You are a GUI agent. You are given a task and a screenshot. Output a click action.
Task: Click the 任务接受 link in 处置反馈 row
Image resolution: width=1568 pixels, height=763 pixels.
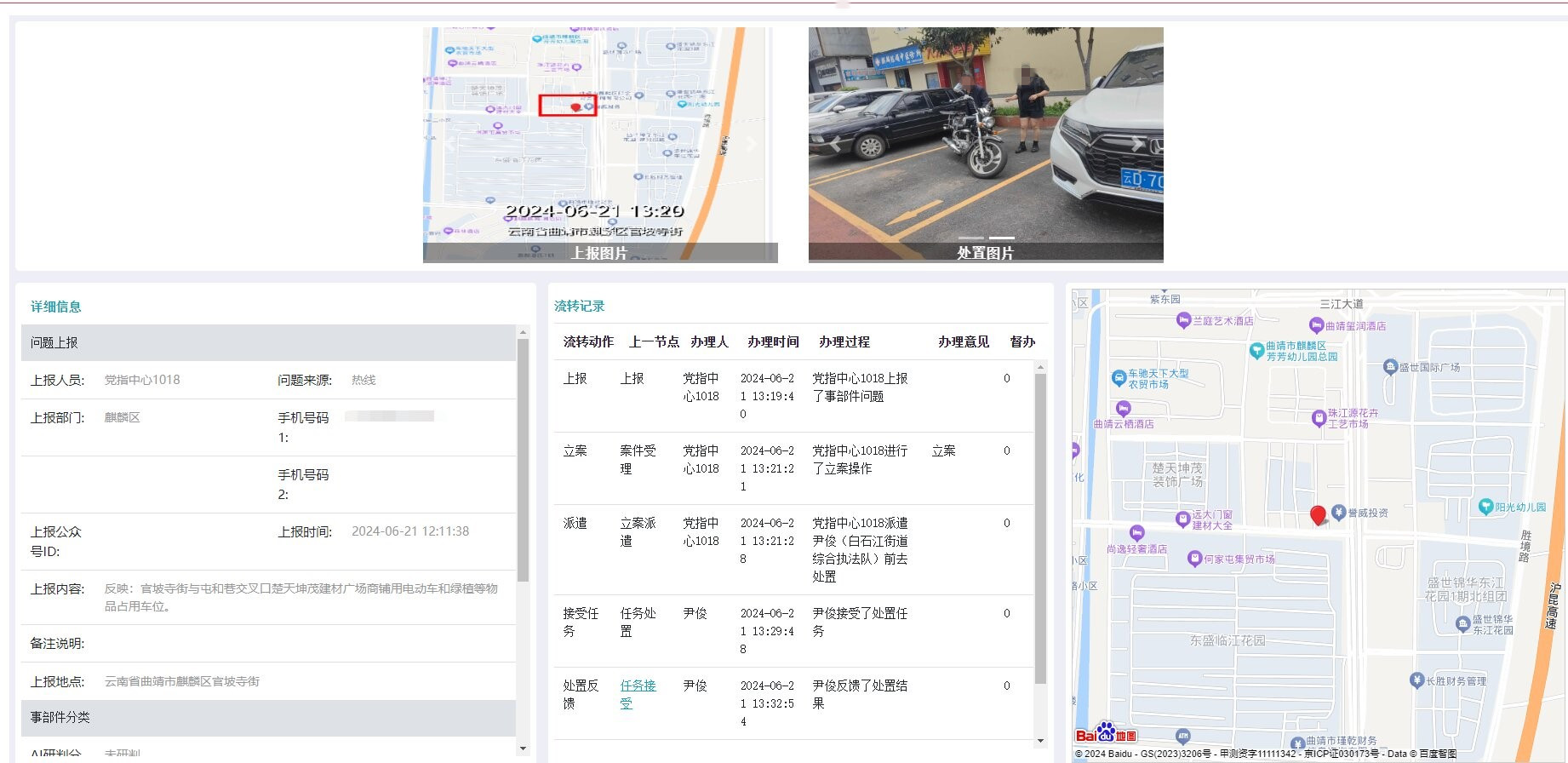(638, 694)
